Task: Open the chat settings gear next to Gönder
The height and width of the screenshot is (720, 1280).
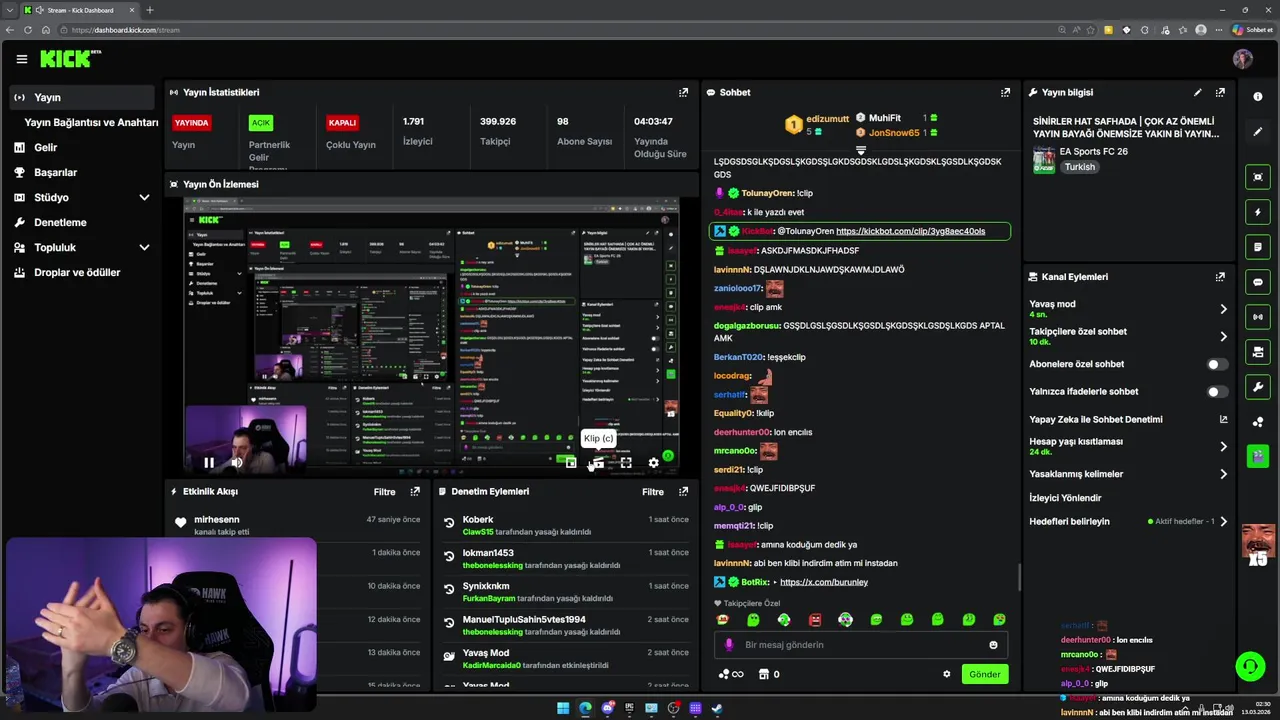Action: (x=947, y=674)
